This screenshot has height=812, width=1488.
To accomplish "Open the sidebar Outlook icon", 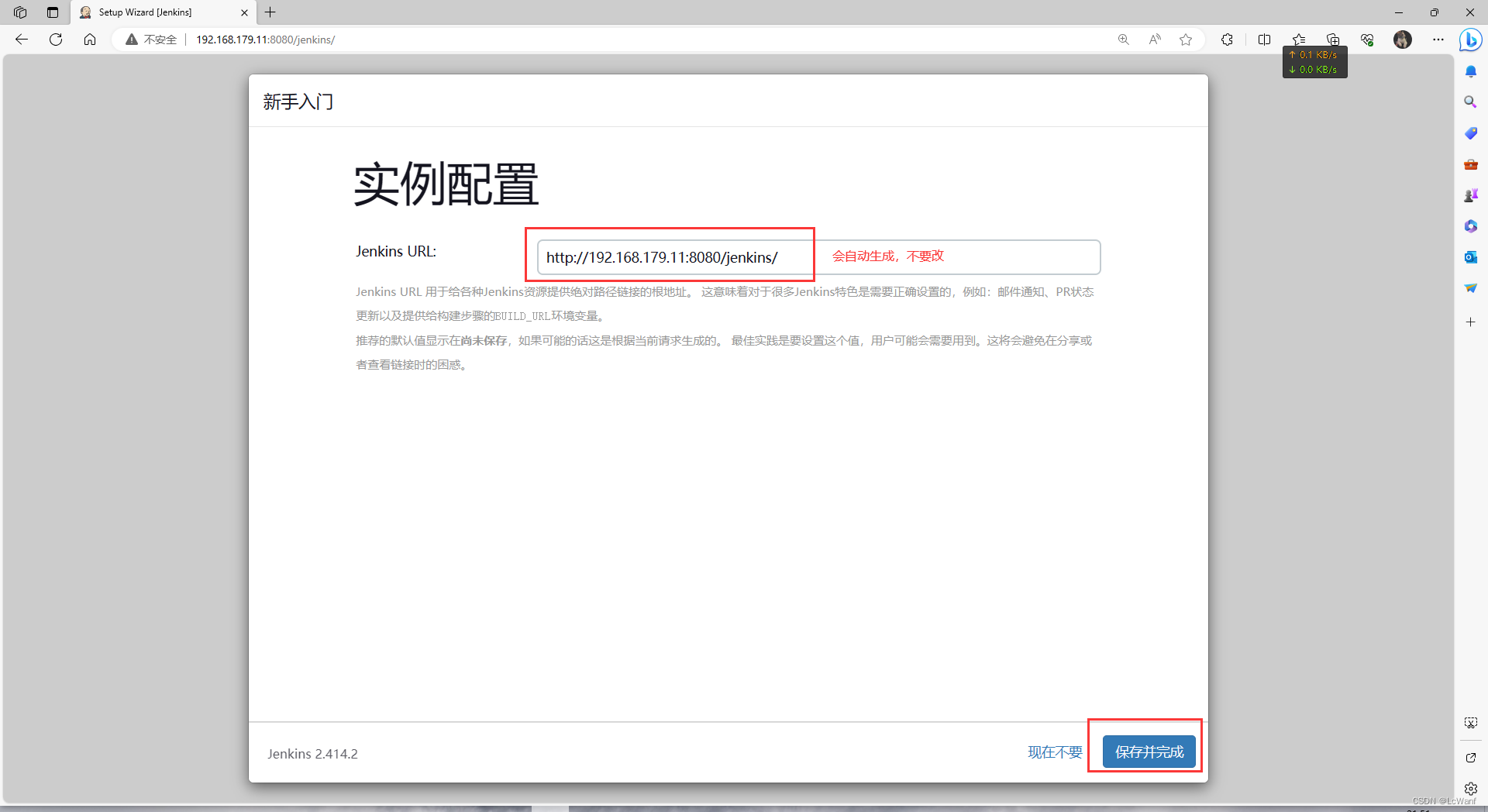I will point(1471,257).
